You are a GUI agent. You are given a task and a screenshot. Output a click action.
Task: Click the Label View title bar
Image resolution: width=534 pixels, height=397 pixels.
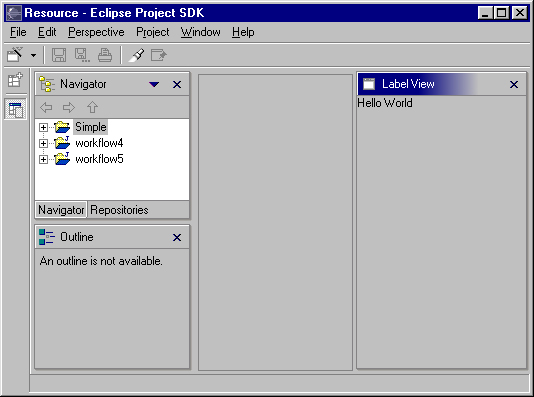point(441,84)
